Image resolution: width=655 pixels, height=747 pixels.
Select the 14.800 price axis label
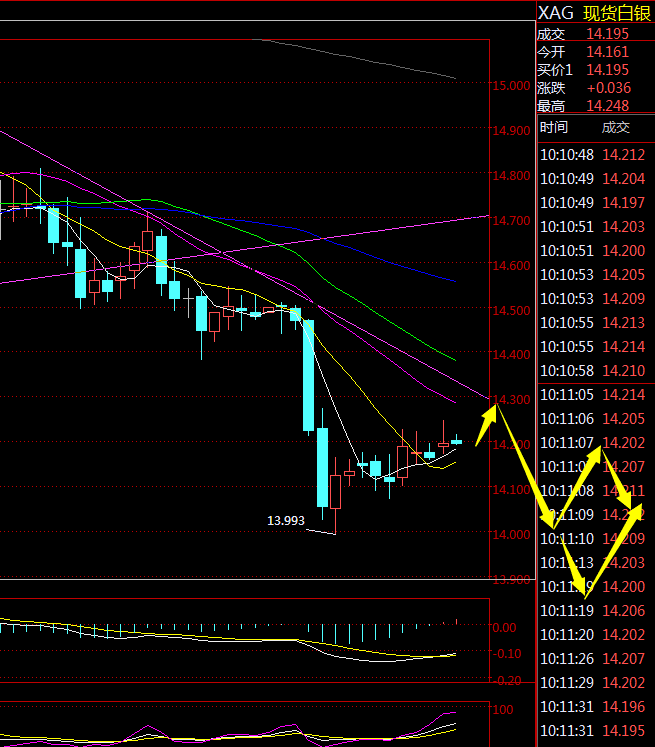511,176
